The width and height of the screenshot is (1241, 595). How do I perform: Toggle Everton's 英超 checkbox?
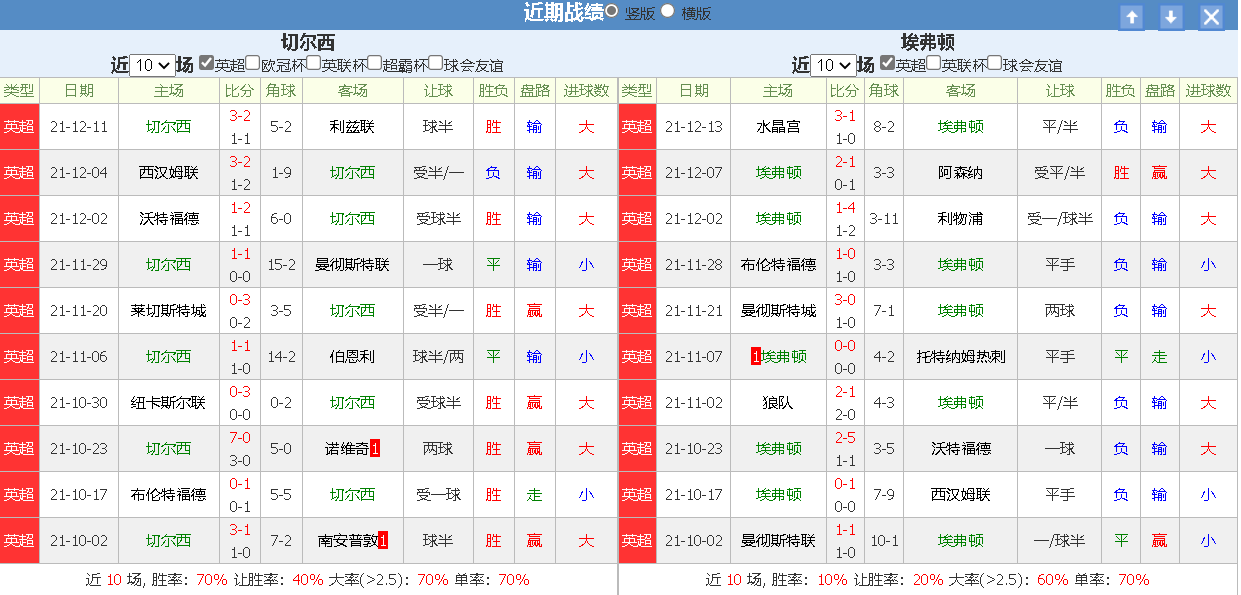click(x=887, y=63)
